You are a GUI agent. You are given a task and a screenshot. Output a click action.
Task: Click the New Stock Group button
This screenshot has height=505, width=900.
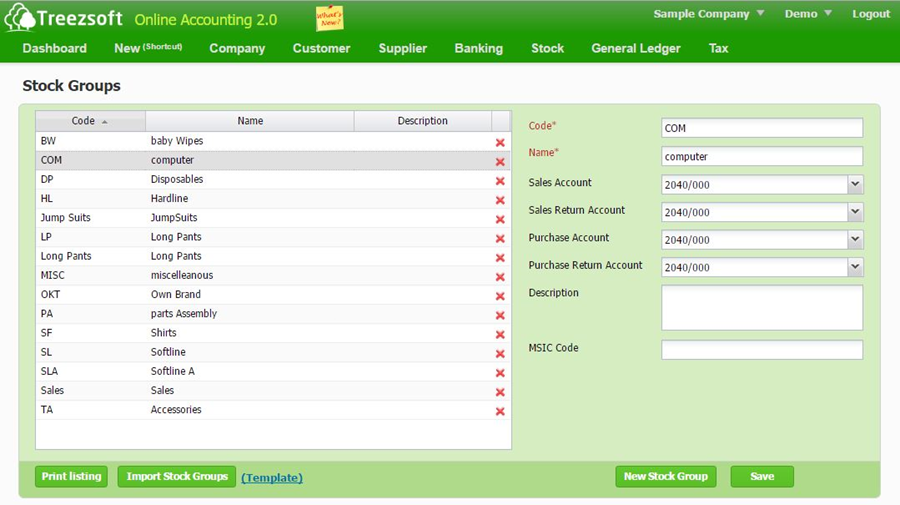[665, 477]
